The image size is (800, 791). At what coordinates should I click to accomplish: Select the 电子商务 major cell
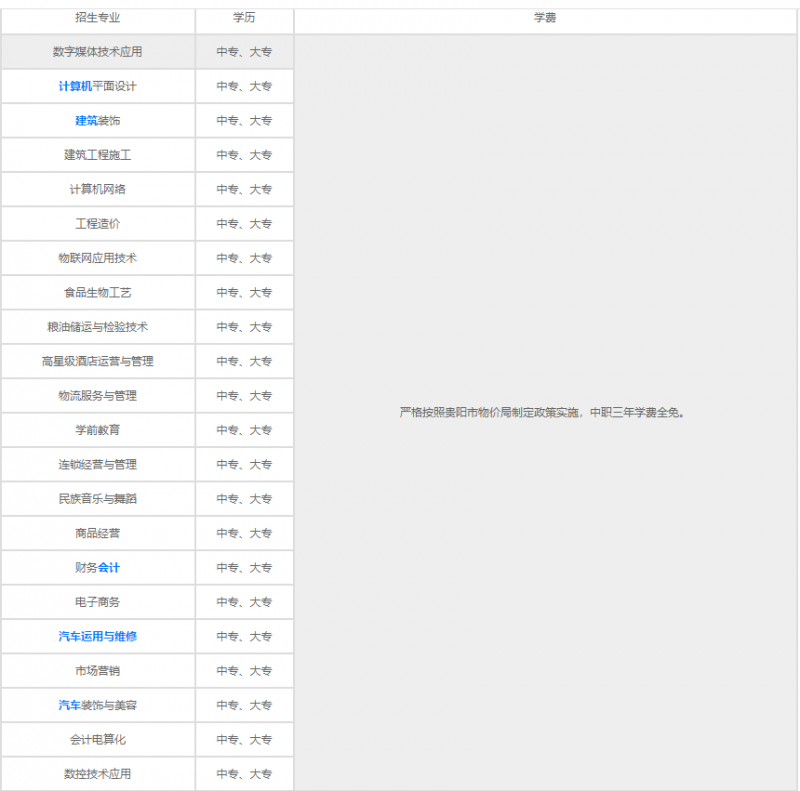(98, 602)
